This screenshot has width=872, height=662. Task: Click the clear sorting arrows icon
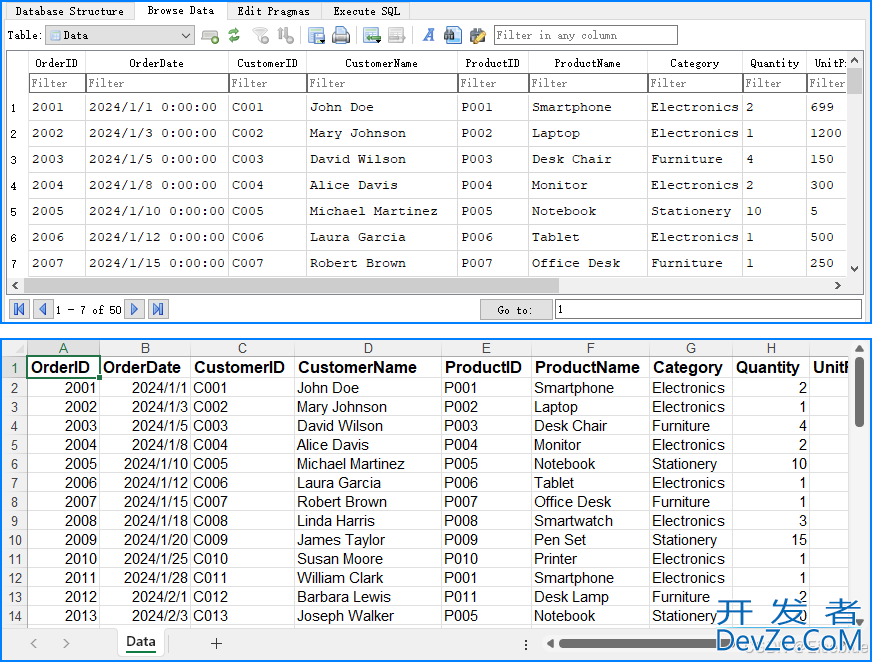(x=285, y=36)
